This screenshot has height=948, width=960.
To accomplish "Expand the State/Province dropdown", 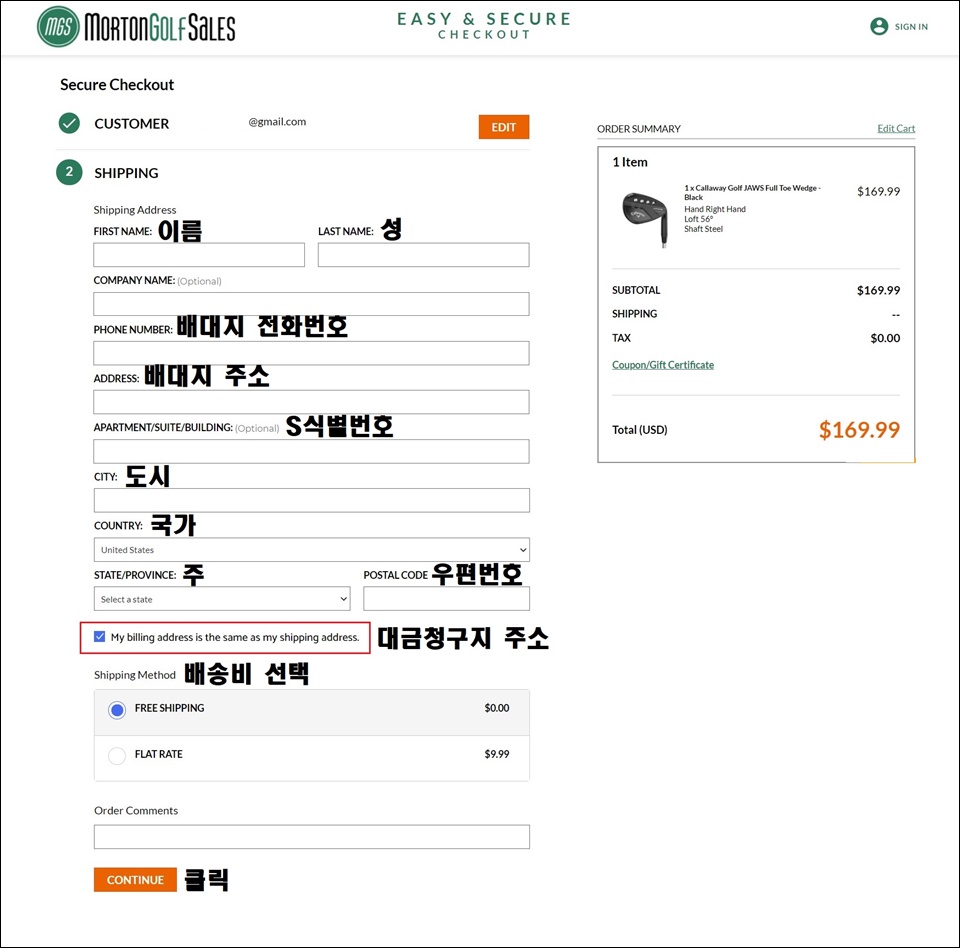I will click(x=222, y=598).
